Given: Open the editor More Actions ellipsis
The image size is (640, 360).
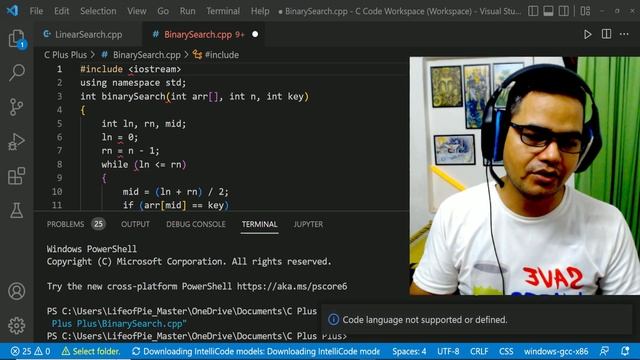Looking at the screenshot, I should pos(624,34).
